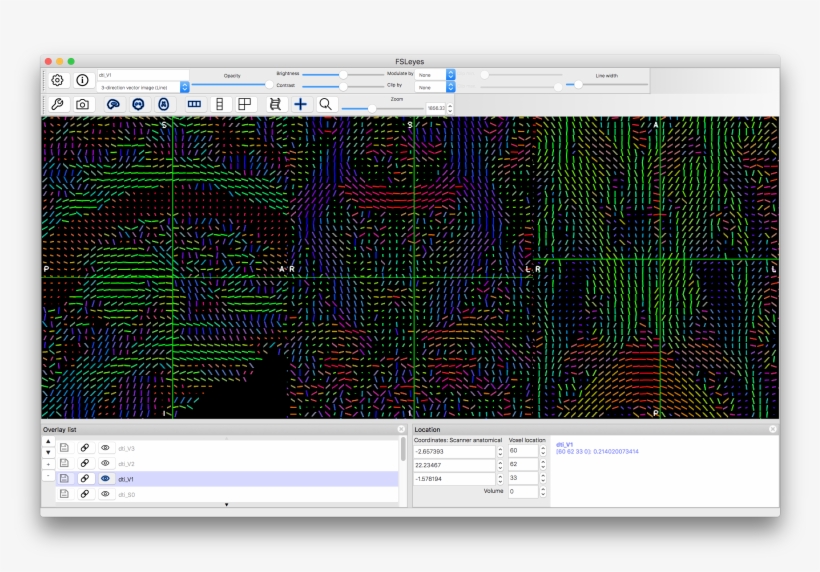820x572 pixels.
Task: Open overlay display settings gear
Action: [58, 80]
